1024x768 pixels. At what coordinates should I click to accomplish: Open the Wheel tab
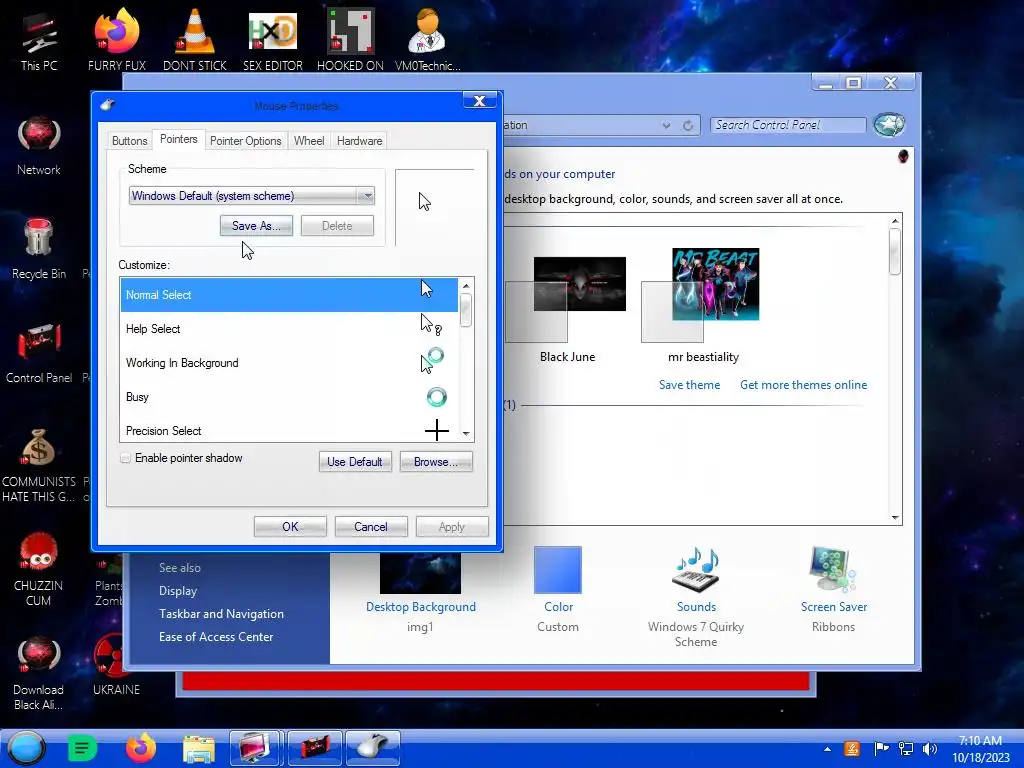(x=309, y=140)
